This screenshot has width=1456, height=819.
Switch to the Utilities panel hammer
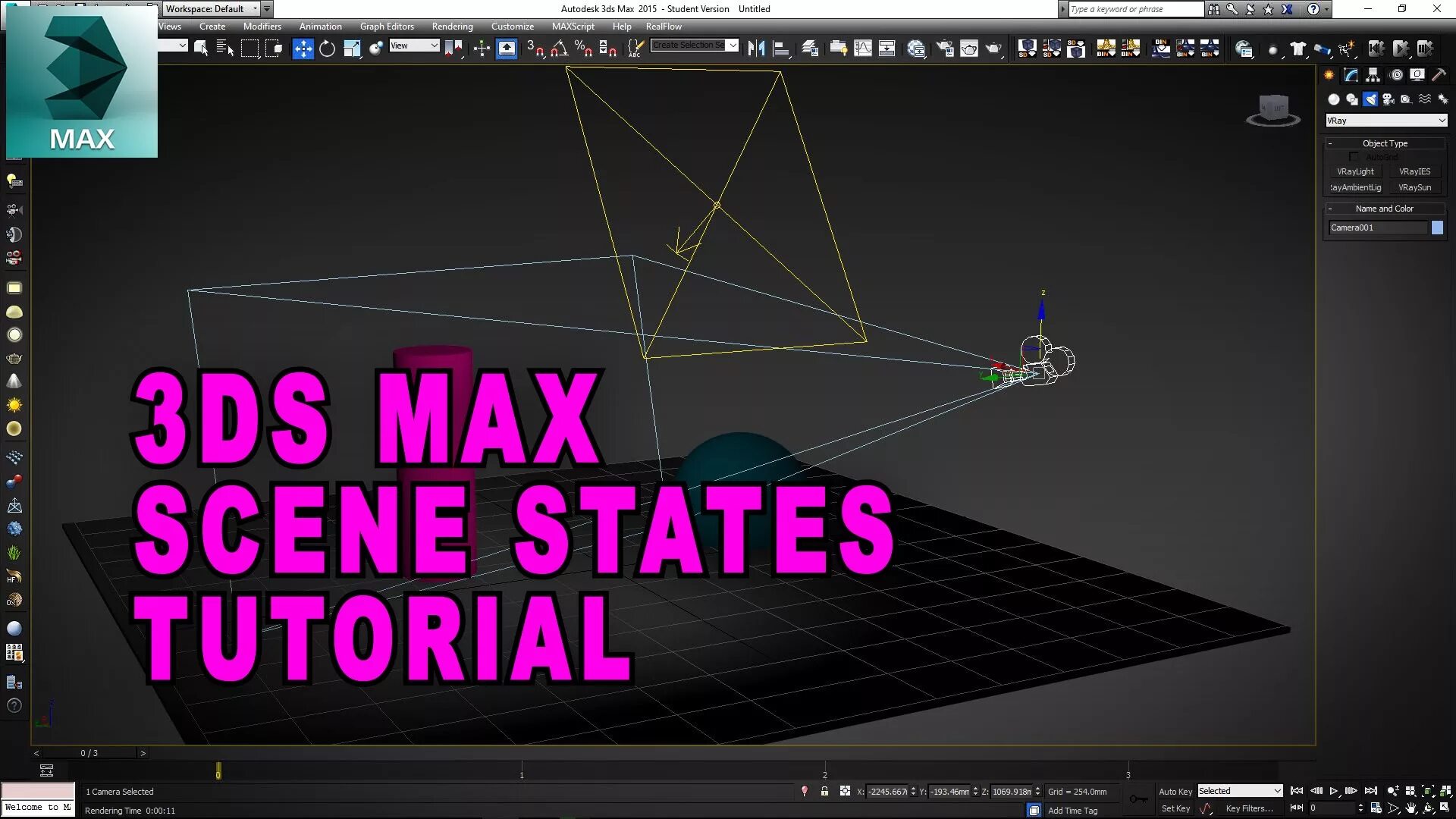1439,75
